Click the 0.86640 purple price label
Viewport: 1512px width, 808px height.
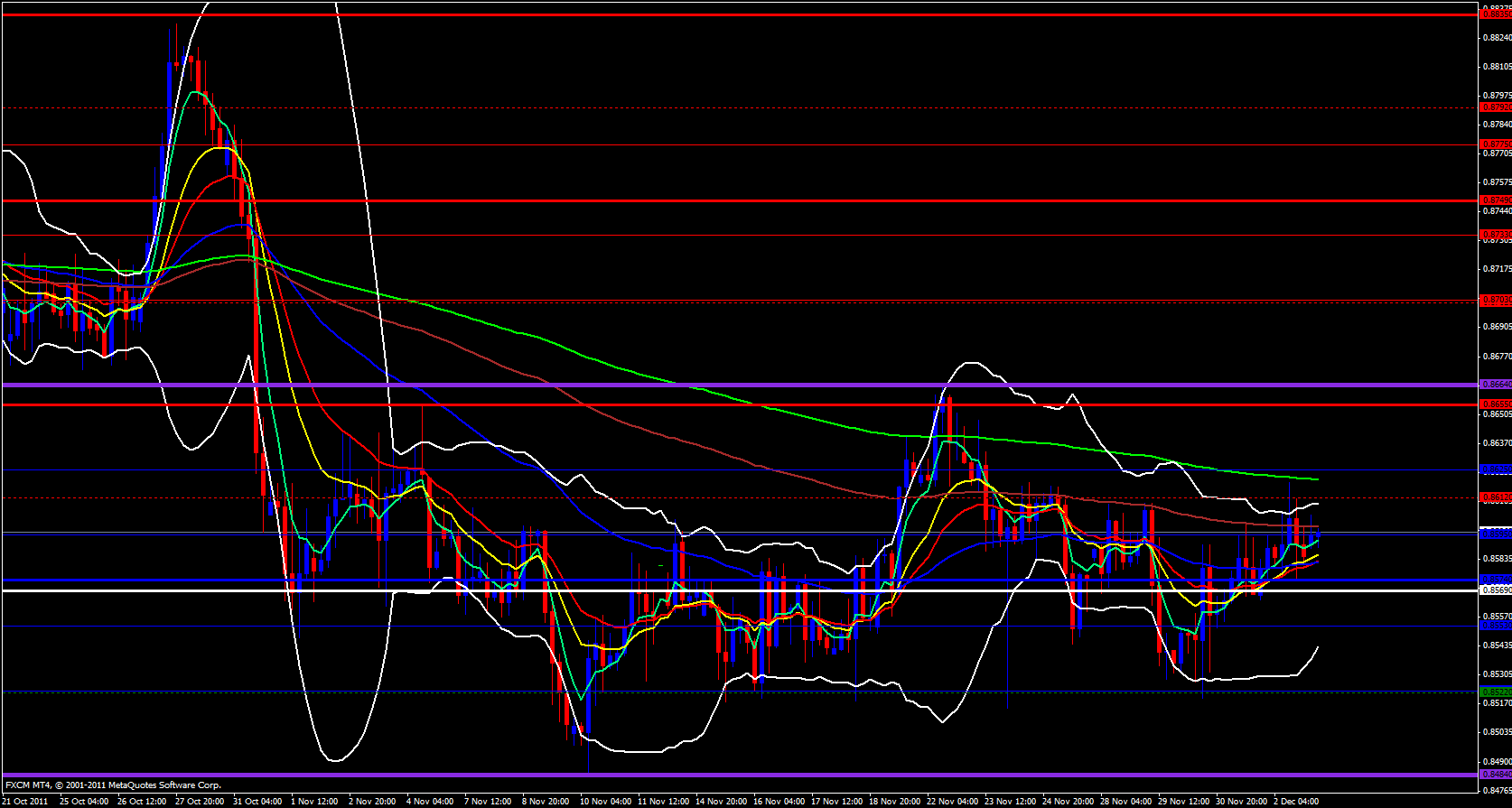(x=1495, y=385)
